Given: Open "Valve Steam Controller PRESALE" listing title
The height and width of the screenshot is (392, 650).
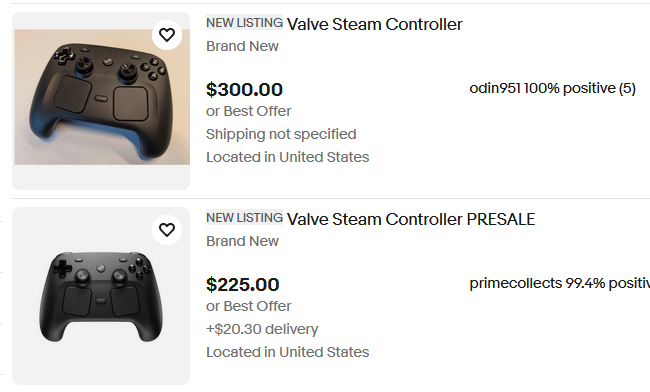Looking at the screenshot, I should tap(411, 219).
